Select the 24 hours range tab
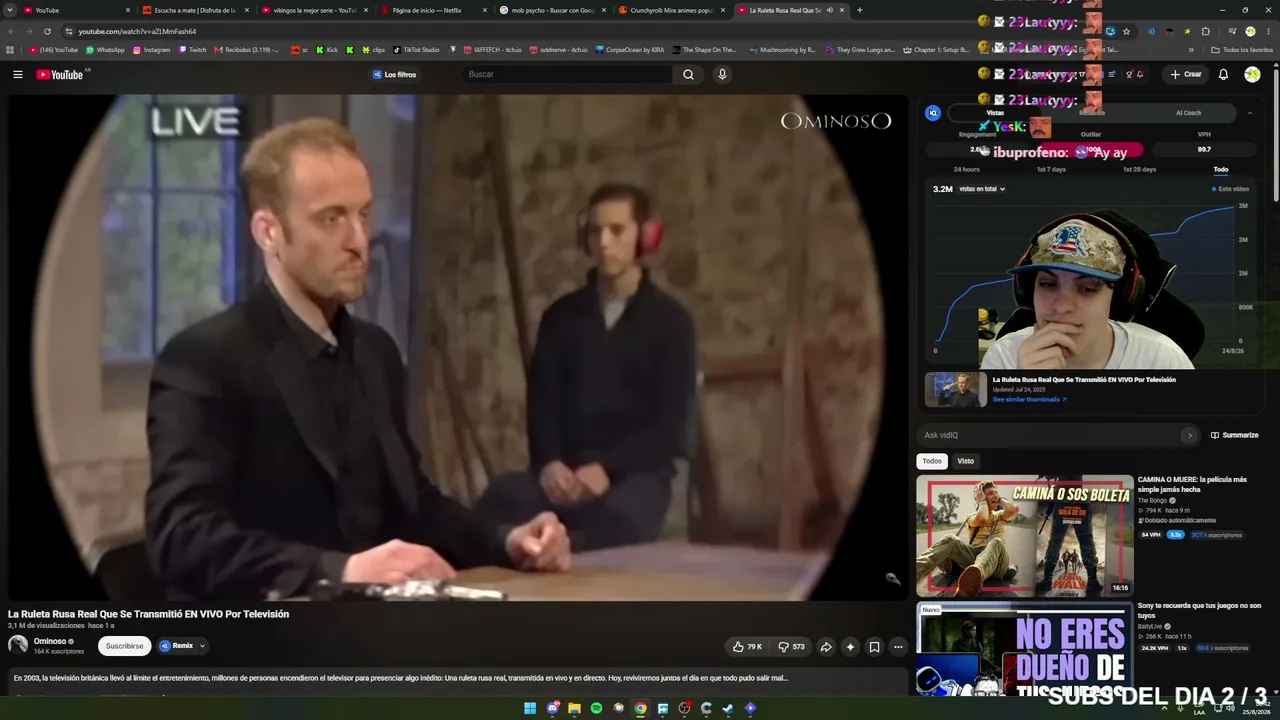 tap(967, 169)
